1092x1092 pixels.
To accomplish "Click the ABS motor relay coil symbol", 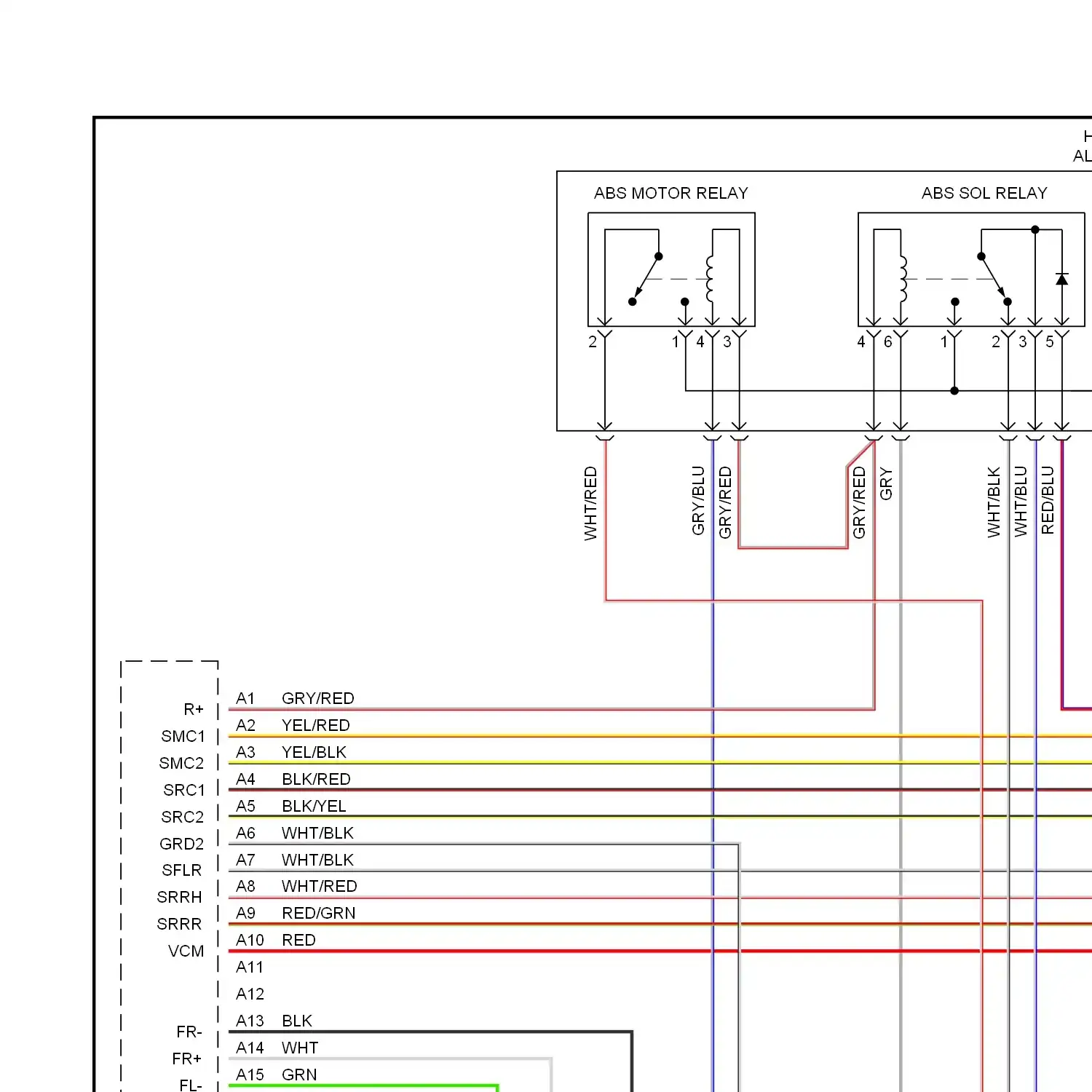I will click(710, 279).
